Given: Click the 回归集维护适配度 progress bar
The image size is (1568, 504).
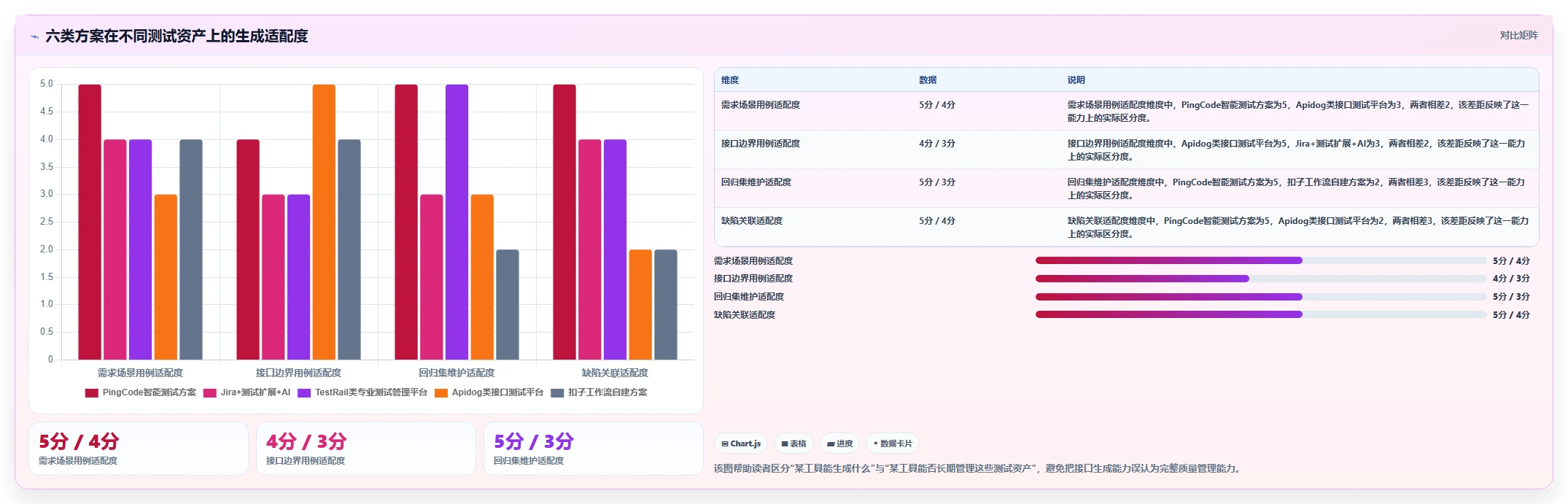Looking at the screenshot, I should tap(1260, 297).
